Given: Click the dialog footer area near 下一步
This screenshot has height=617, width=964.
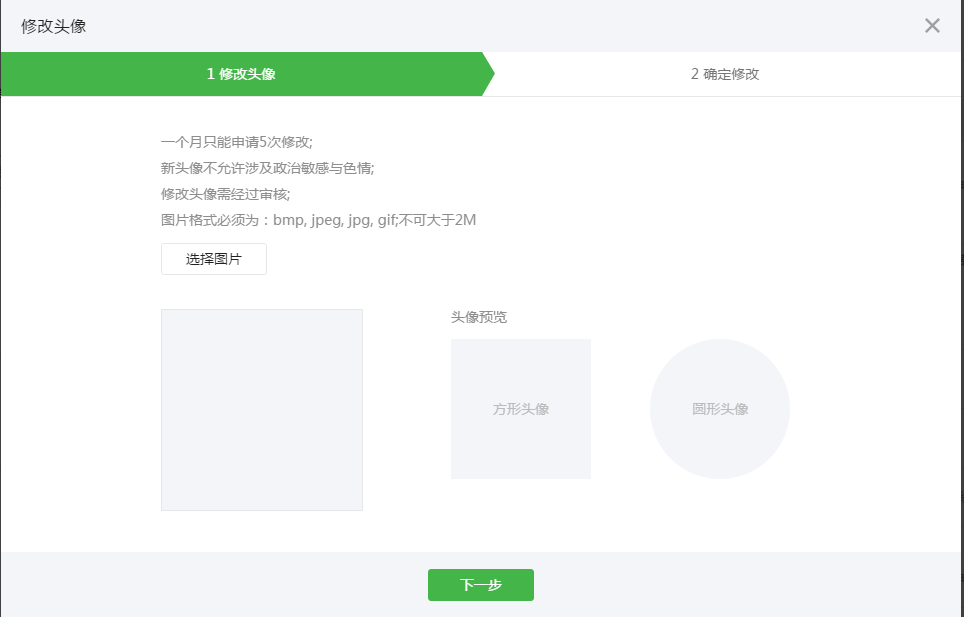Looking at the screenshot, I should [481, 585].
